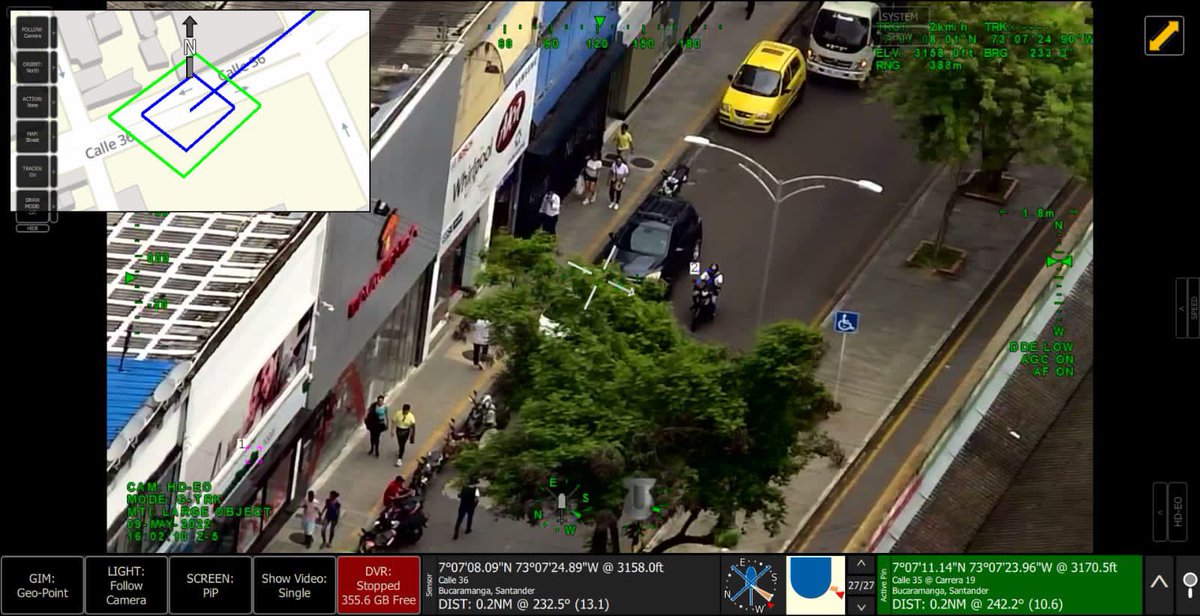The height and width of the screenshot is (616, 1200).
Task: Click Show Video: Single button
Action: 294,585
